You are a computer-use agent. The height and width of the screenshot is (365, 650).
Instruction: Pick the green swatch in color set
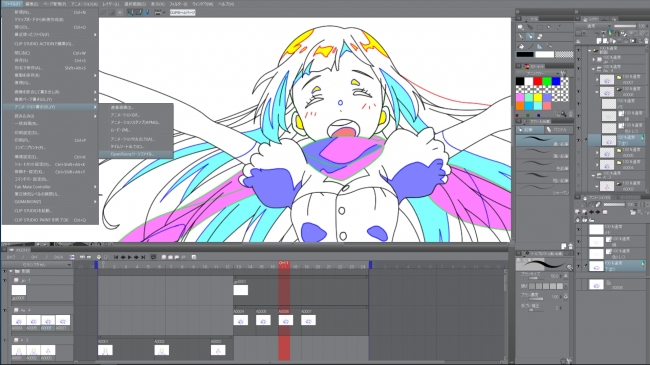(547, 81)
